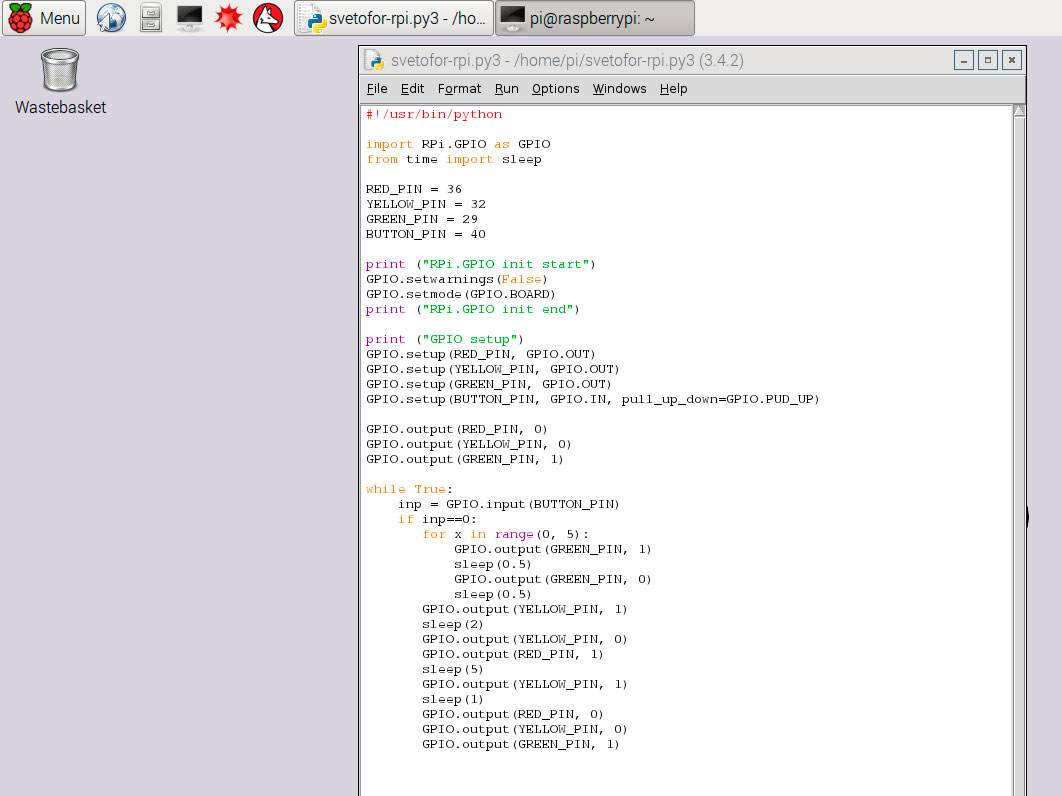Switch to the svetofor-rpi.py3 taskbar window
Image resolution: width=1062 pixels, height=796 pixels.
tap(394, 18)
